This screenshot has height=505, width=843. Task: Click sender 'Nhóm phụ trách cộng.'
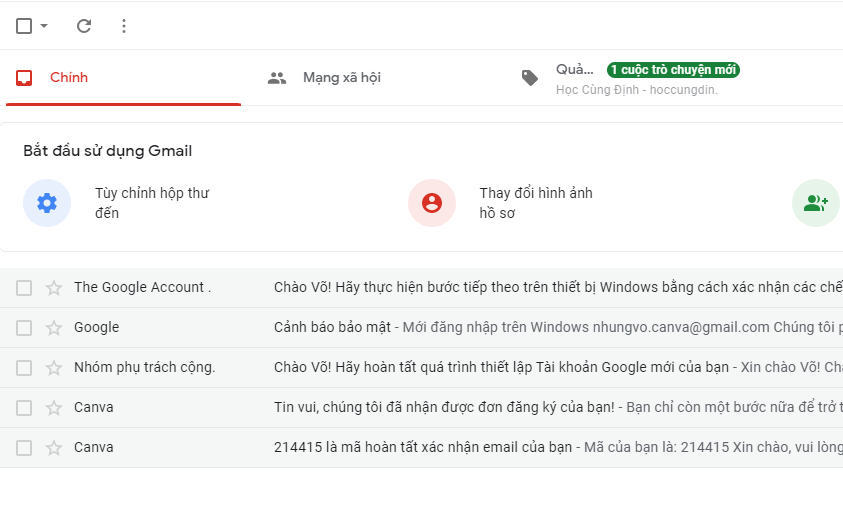[145, 367]
